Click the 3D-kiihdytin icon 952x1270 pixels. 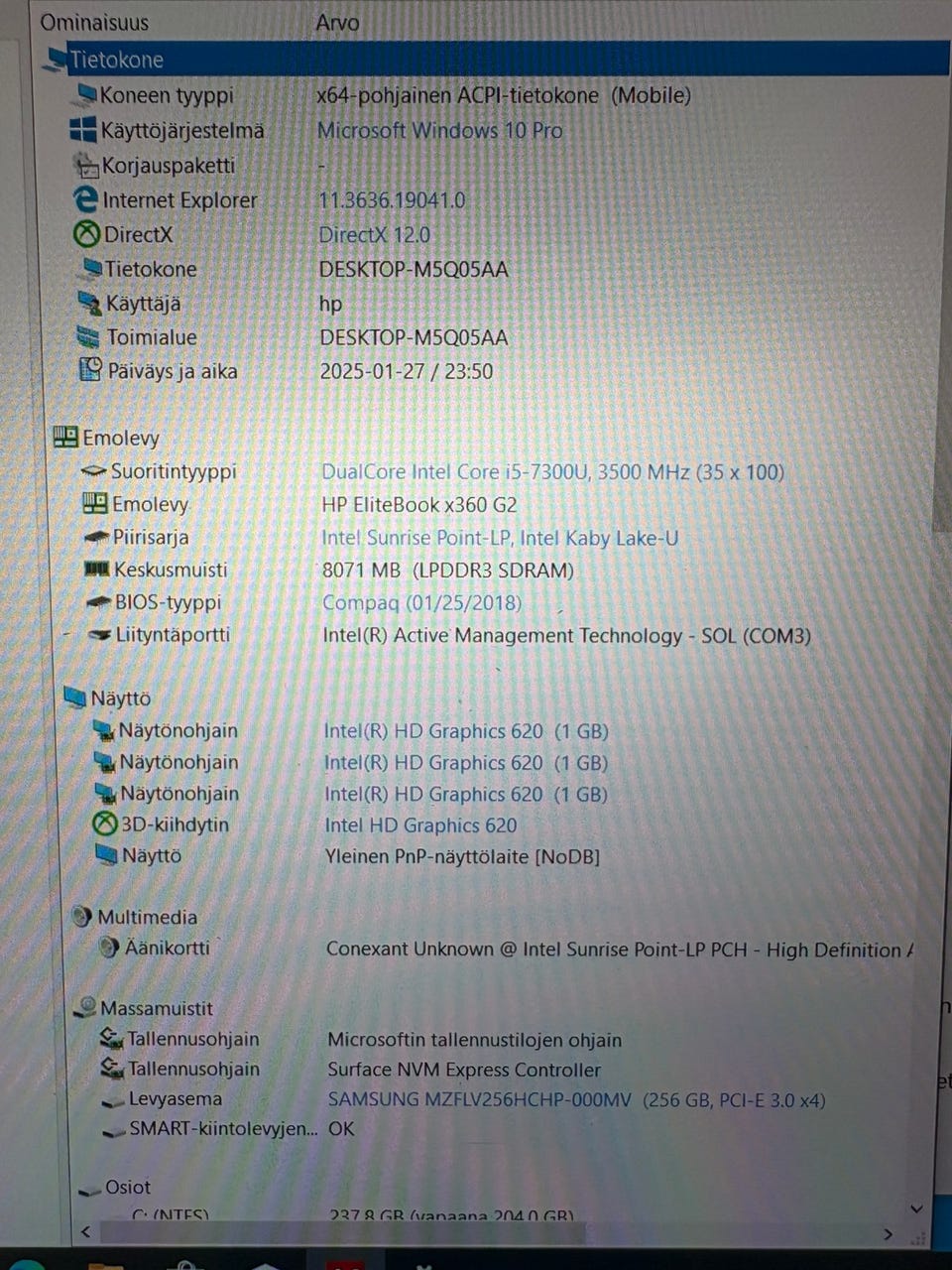pos(104,825)
